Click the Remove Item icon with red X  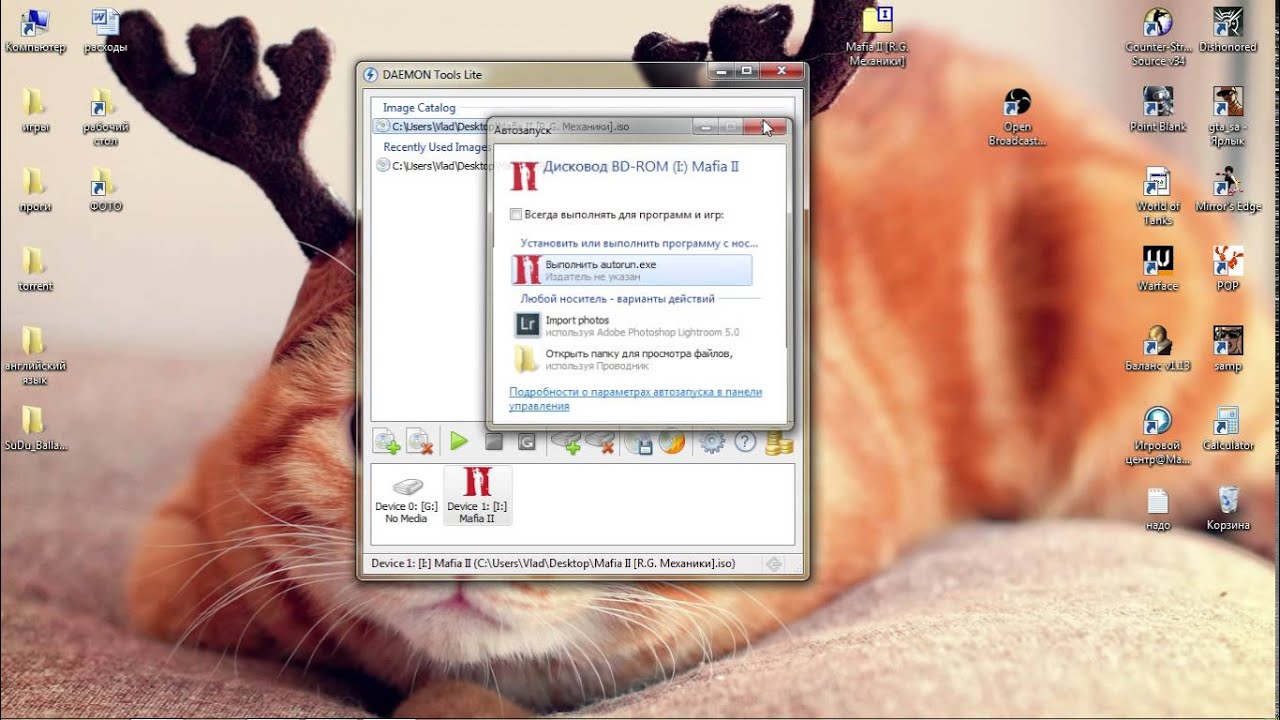pos(420,442)
